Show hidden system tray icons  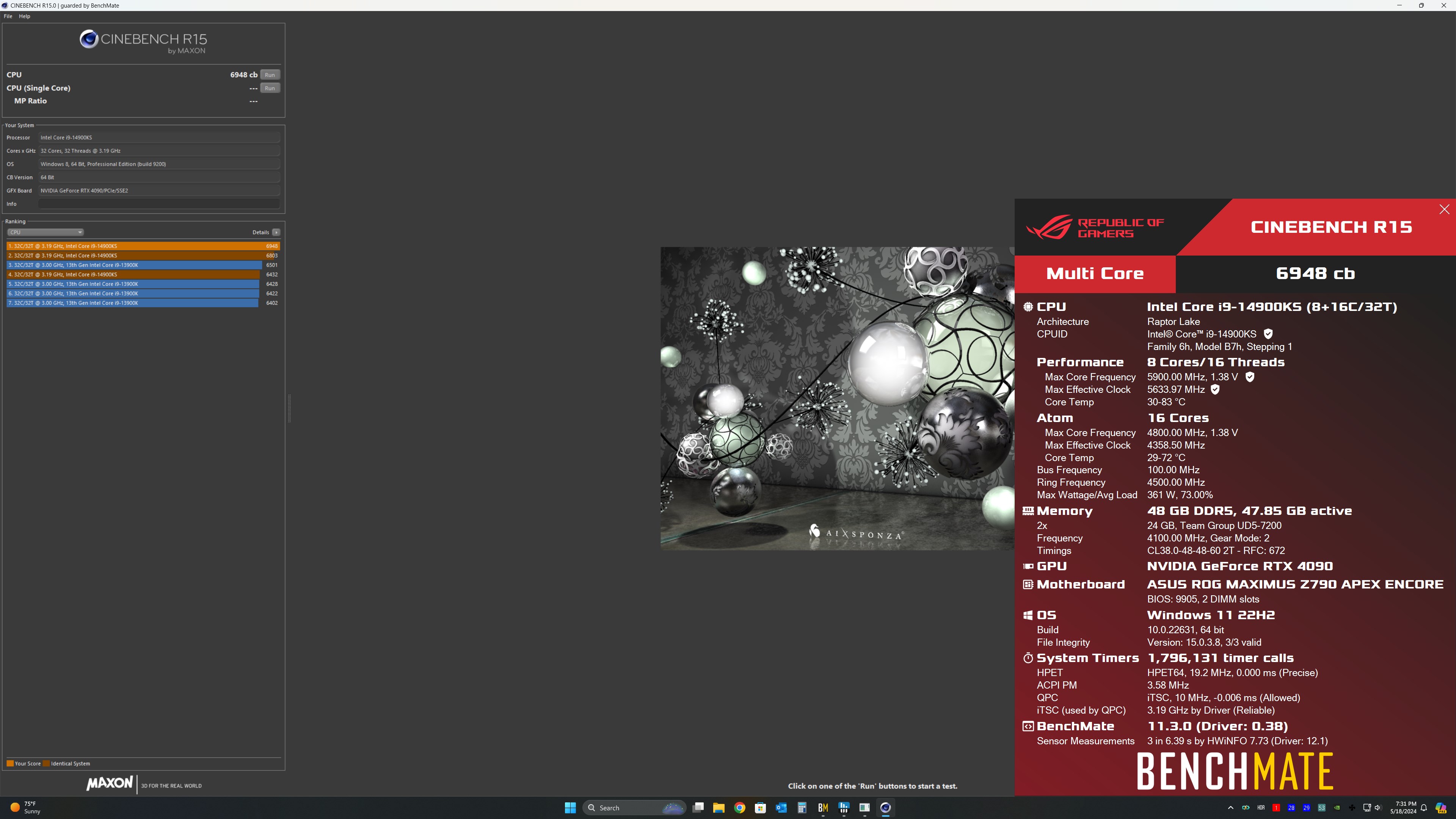(1230, 808)
